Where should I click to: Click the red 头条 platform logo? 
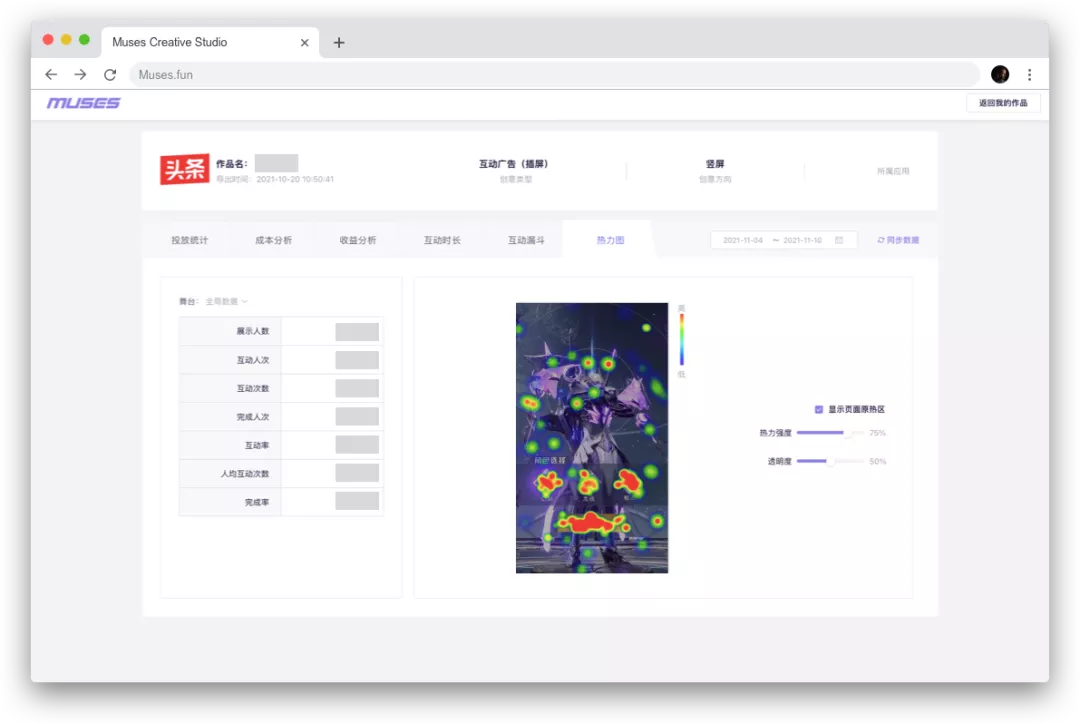pyautogui.click(x=184, y=170)
